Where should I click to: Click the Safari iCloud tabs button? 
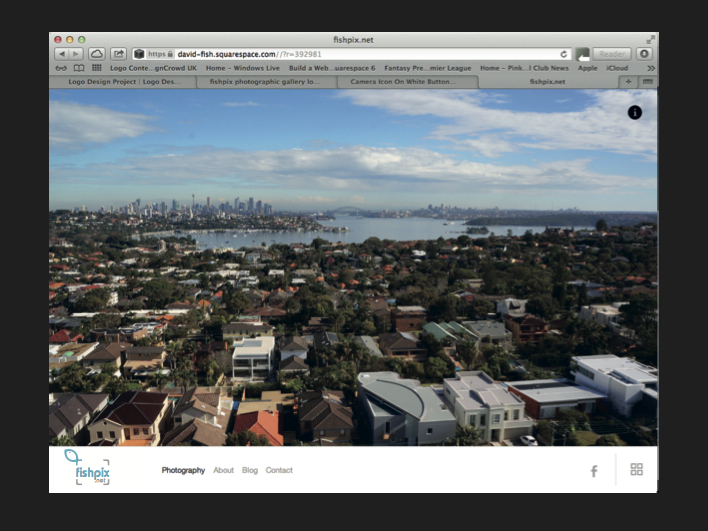coord(97,54)
